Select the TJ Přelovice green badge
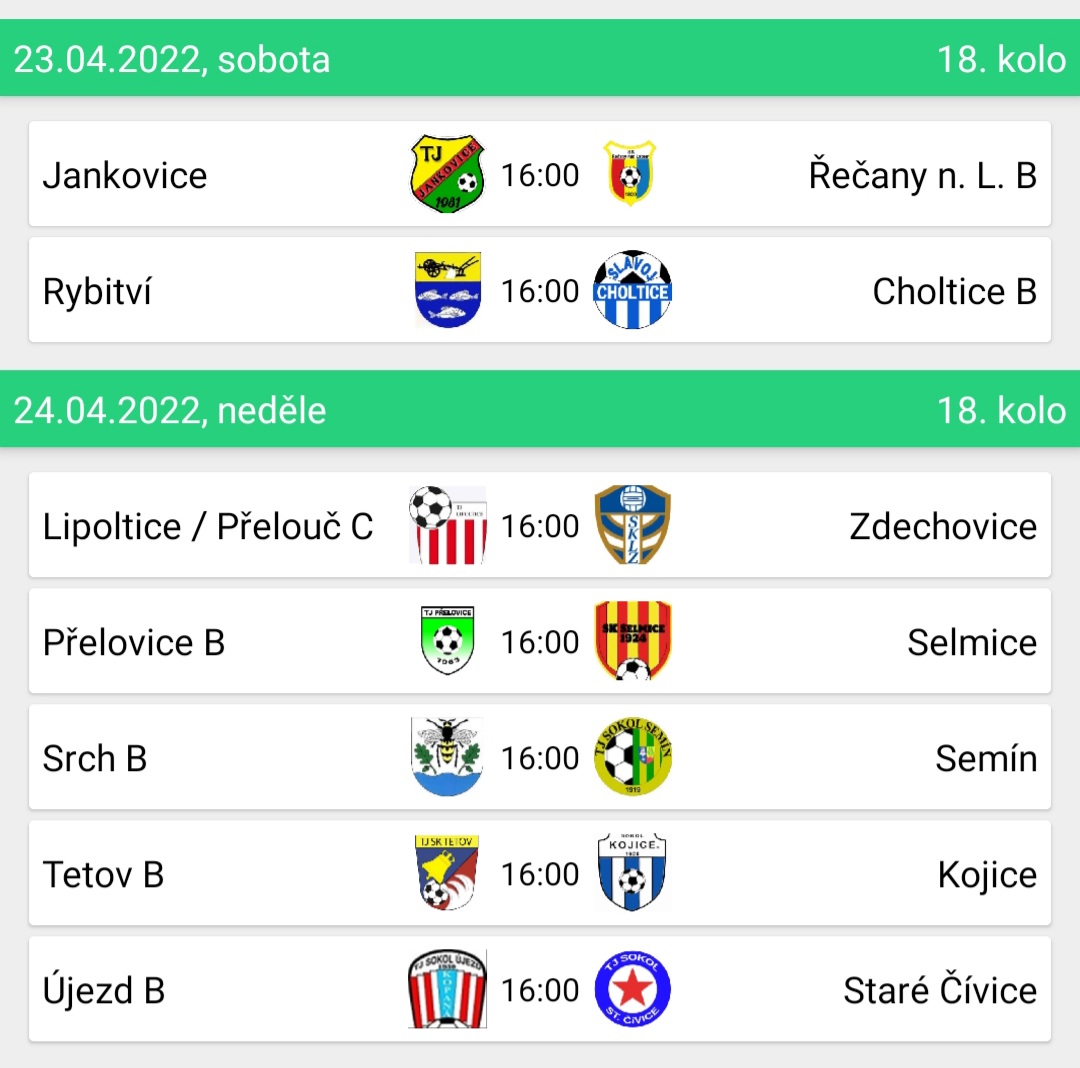The width and height of the screenshot is (1080, 1068). pos(448,640)
